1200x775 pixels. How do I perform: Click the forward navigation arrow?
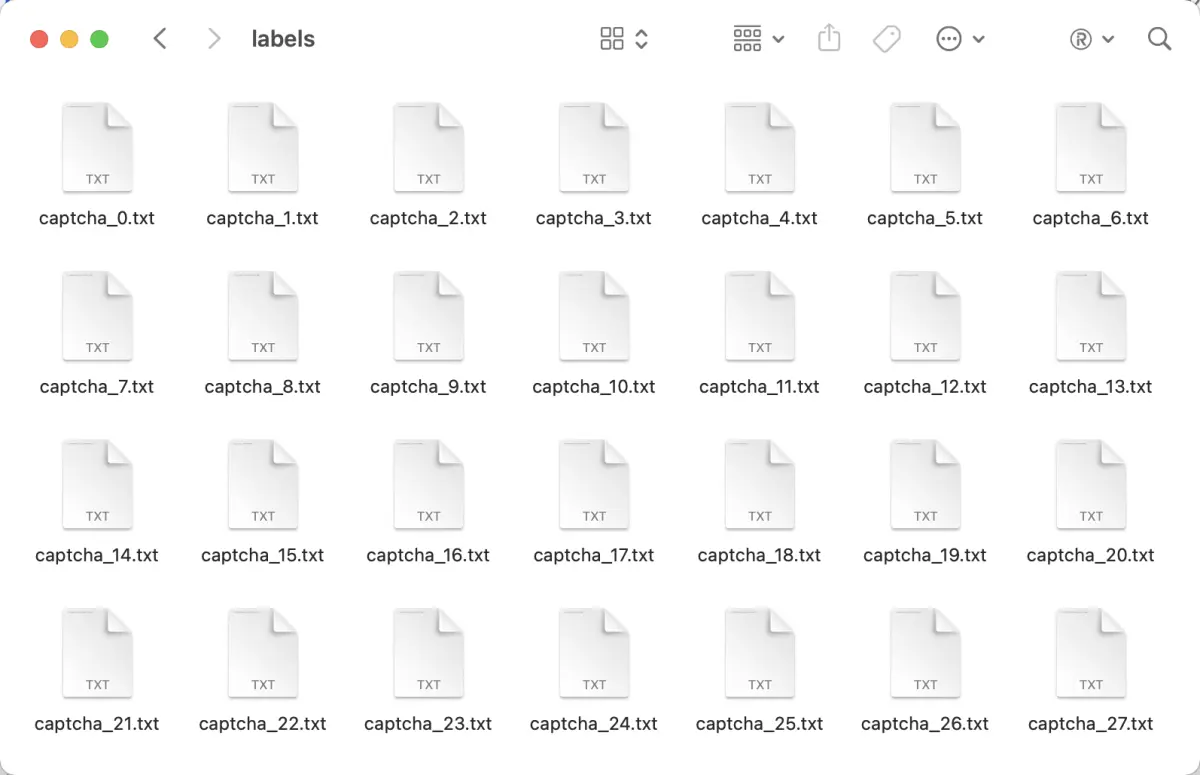point(213,39)
